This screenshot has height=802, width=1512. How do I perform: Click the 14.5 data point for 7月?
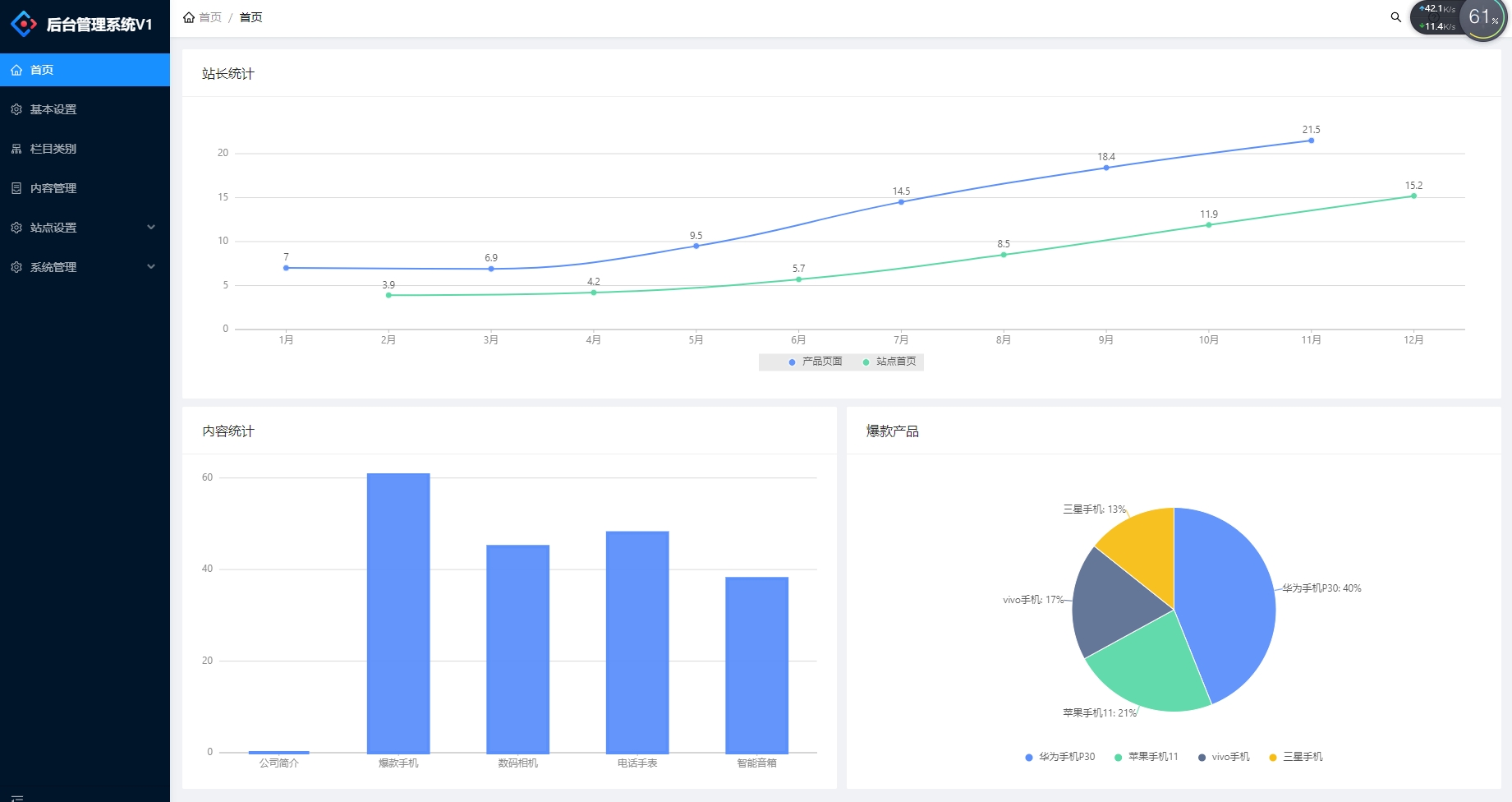[x=901, y=202]
